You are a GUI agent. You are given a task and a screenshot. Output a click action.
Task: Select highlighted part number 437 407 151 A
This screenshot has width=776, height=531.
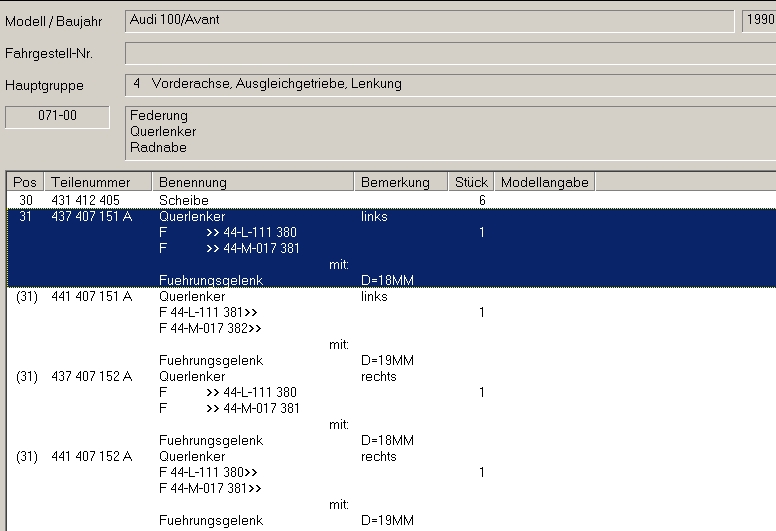point(91,217)
